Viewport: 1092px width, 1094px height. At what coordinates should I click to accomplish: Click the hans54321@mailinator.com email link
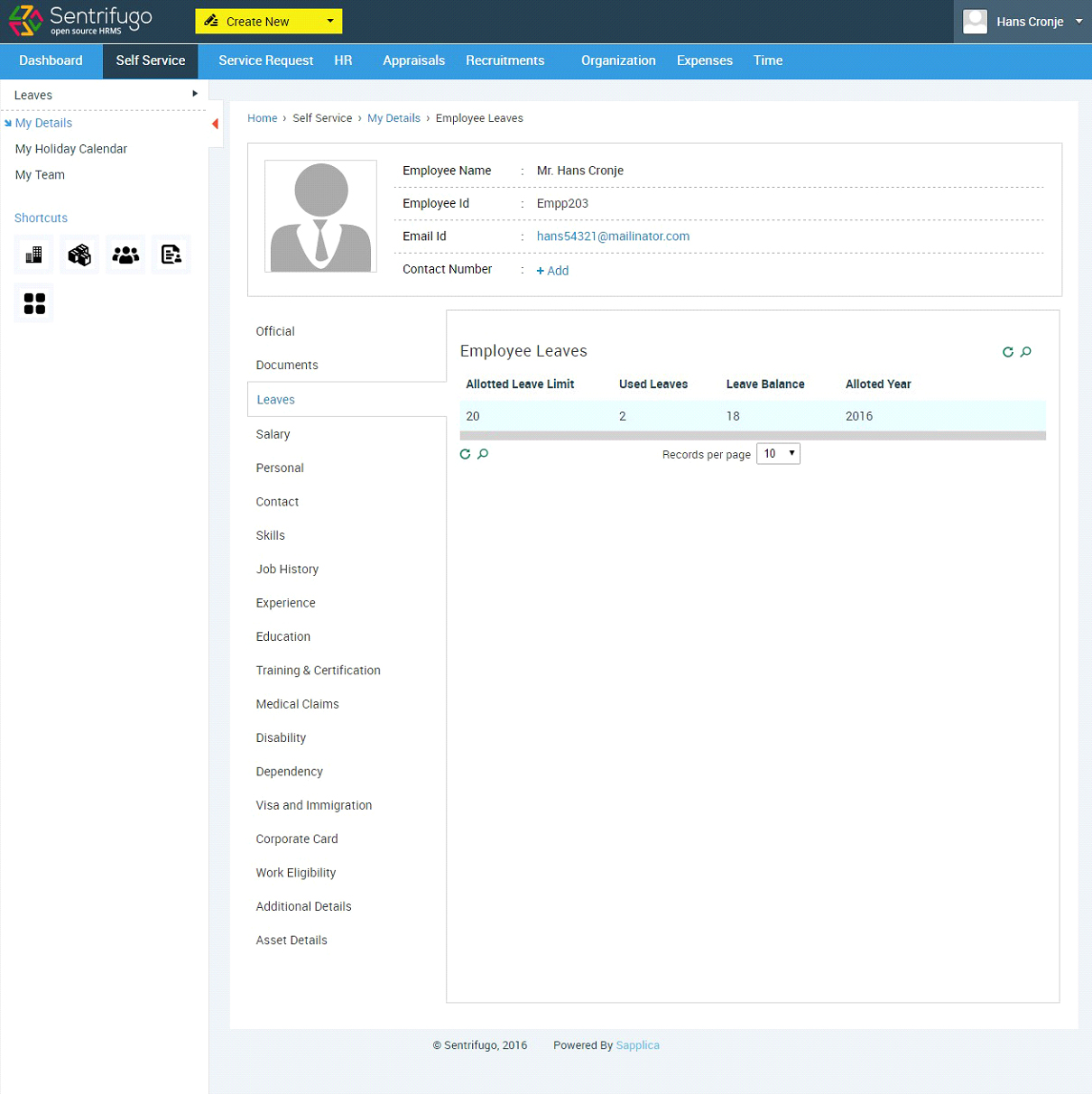[613, 236]
